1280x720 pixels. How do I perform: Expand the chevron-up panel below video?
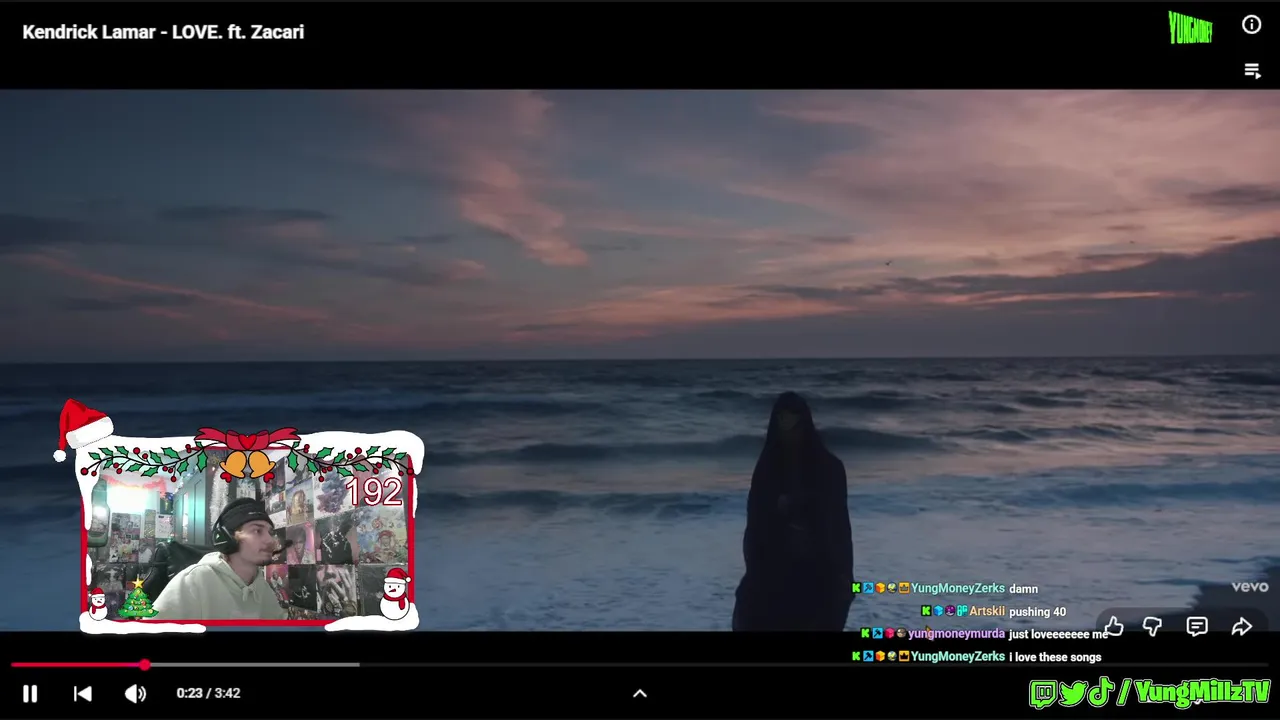[x=640, y=693]
